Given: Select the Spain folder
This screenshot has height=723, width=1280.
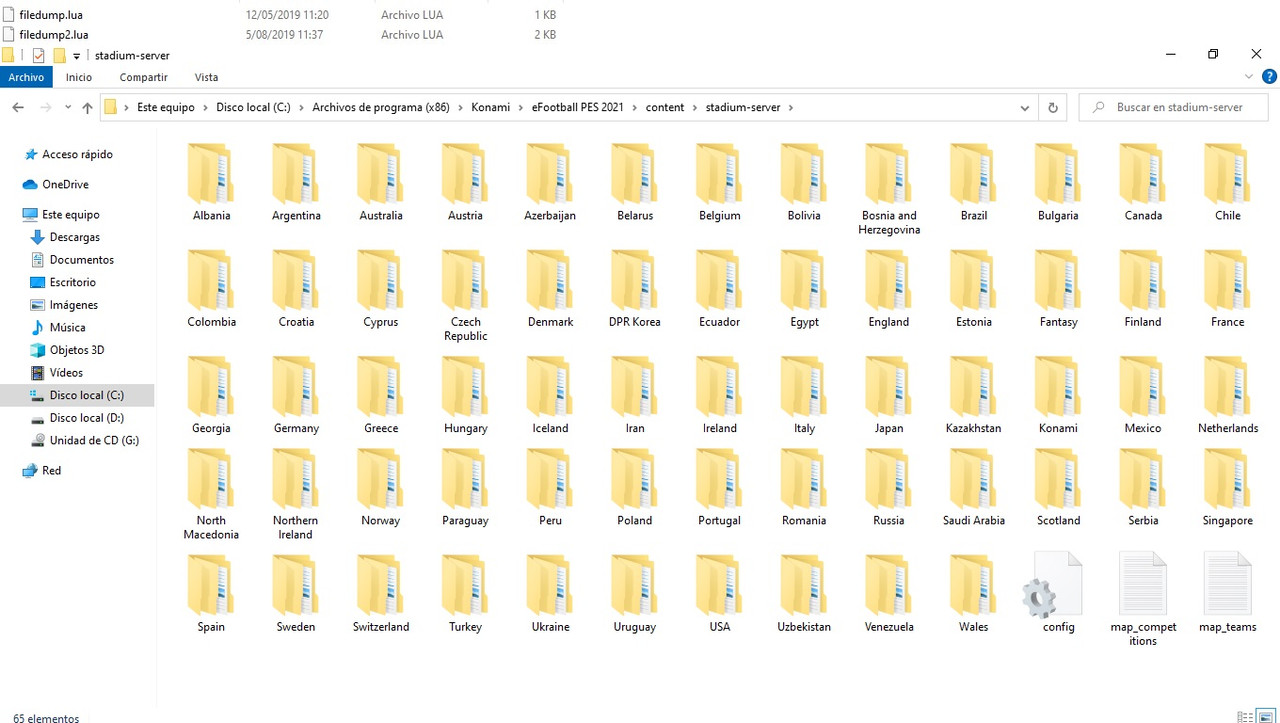Looking at the screenshot, I should click(211, 593).
